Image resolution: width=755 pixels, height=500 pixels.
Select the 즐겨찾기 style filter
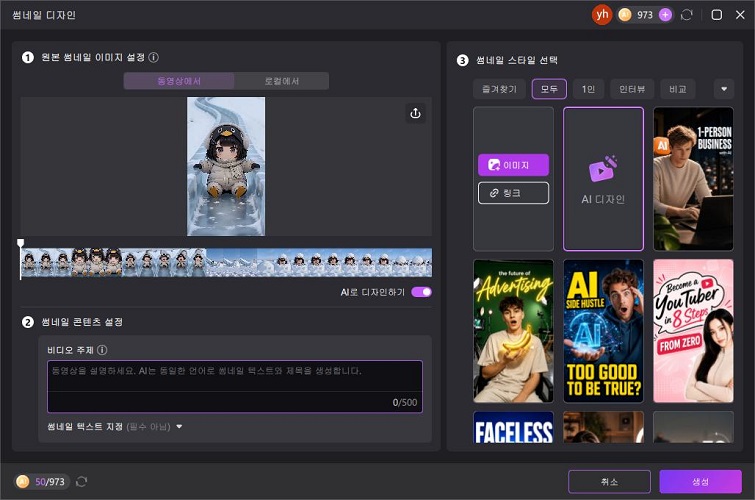click(x=499, y=89)
